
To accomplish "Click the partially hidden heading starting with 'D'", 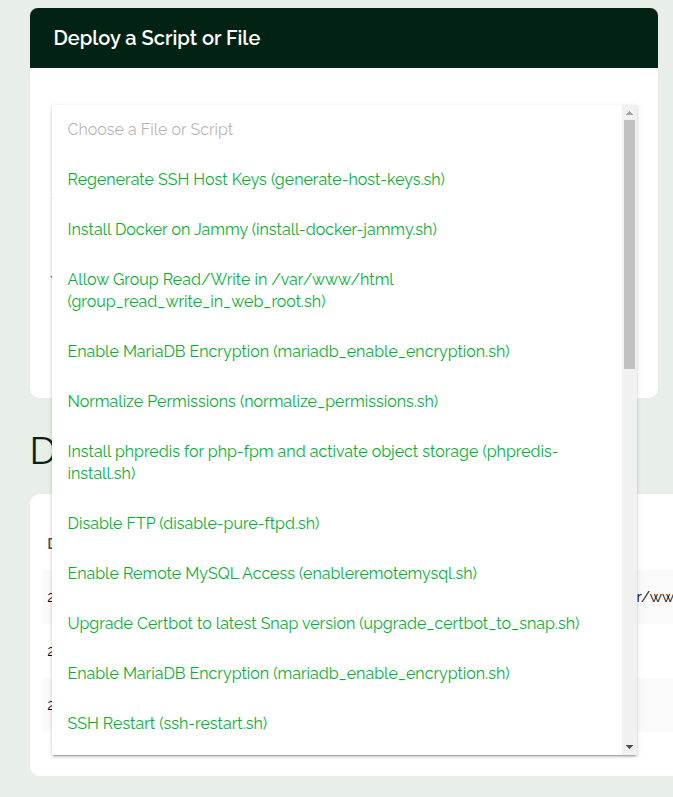I will [x=40, y=451].
